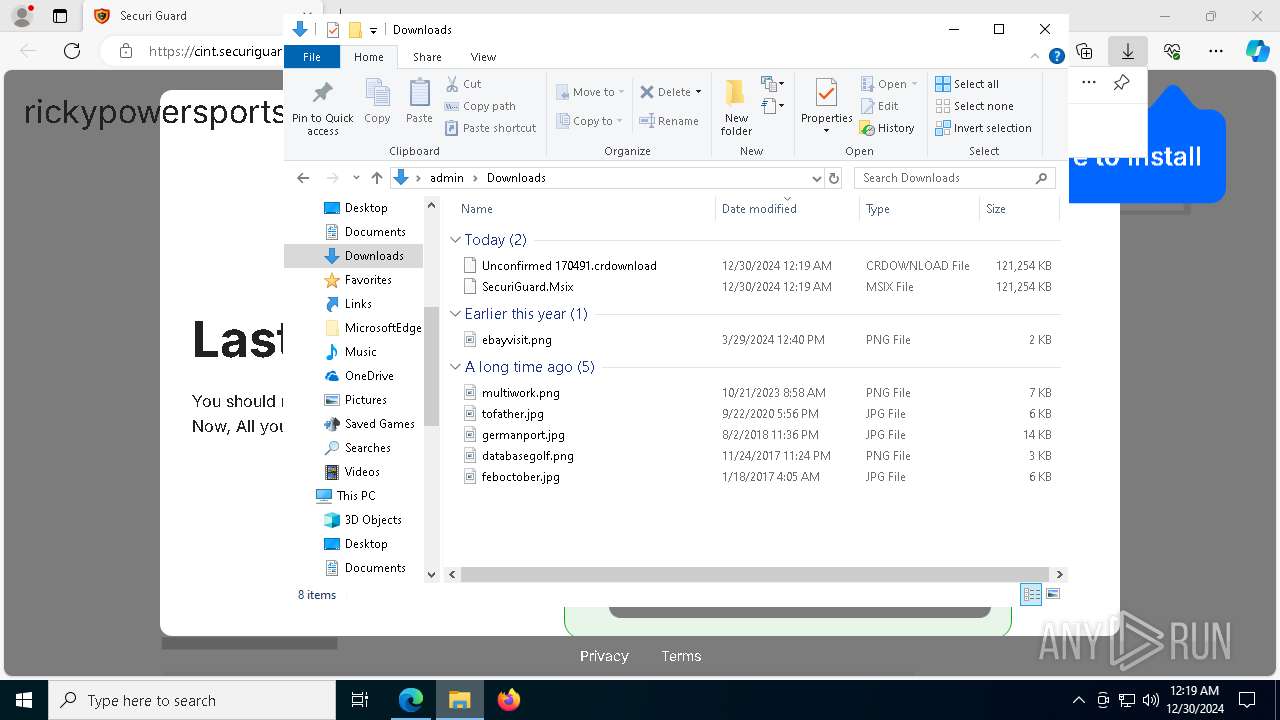Open address bar history dropdown
This screenshot has height=720, width=1280.
[x=816, y=178]
